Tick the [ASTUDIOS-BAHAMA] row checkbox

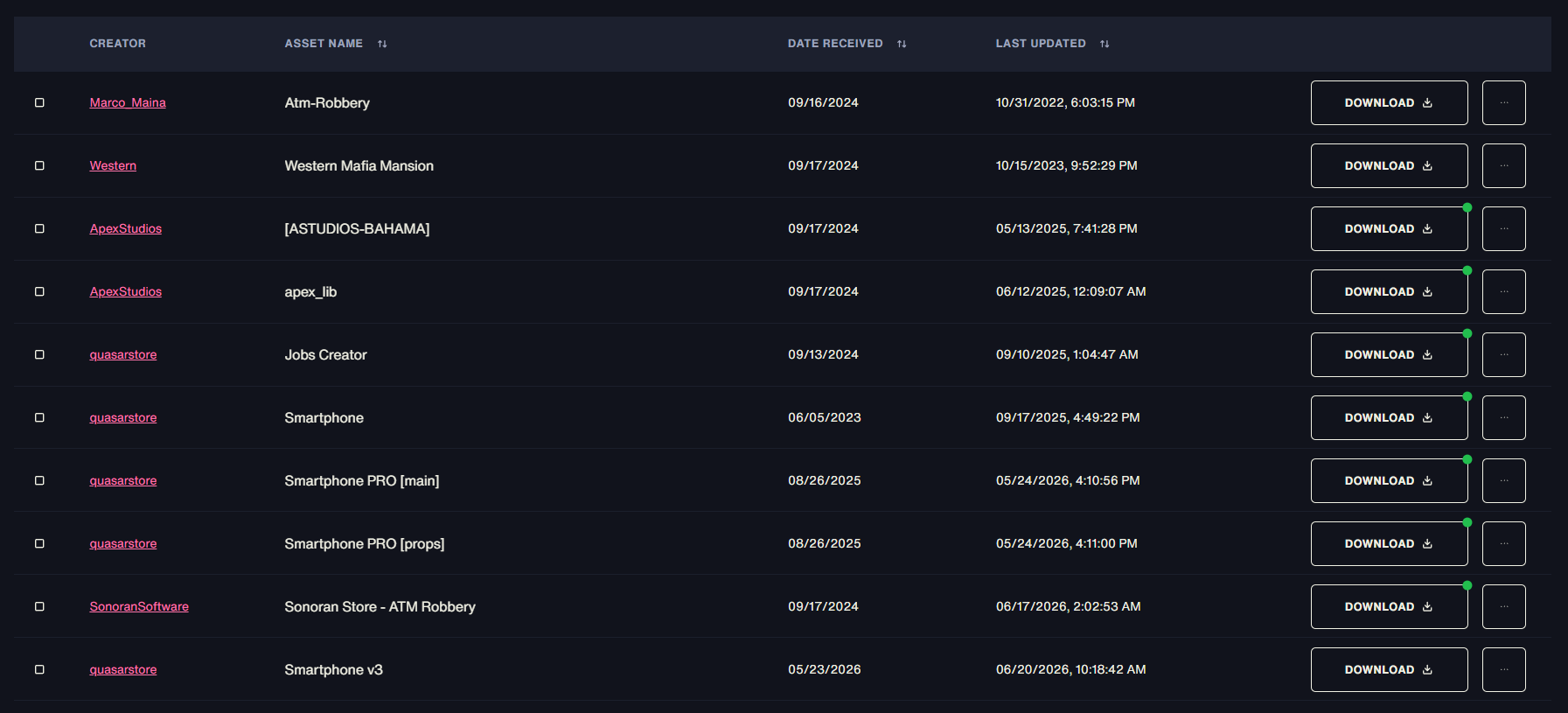(x=39, y=228)
